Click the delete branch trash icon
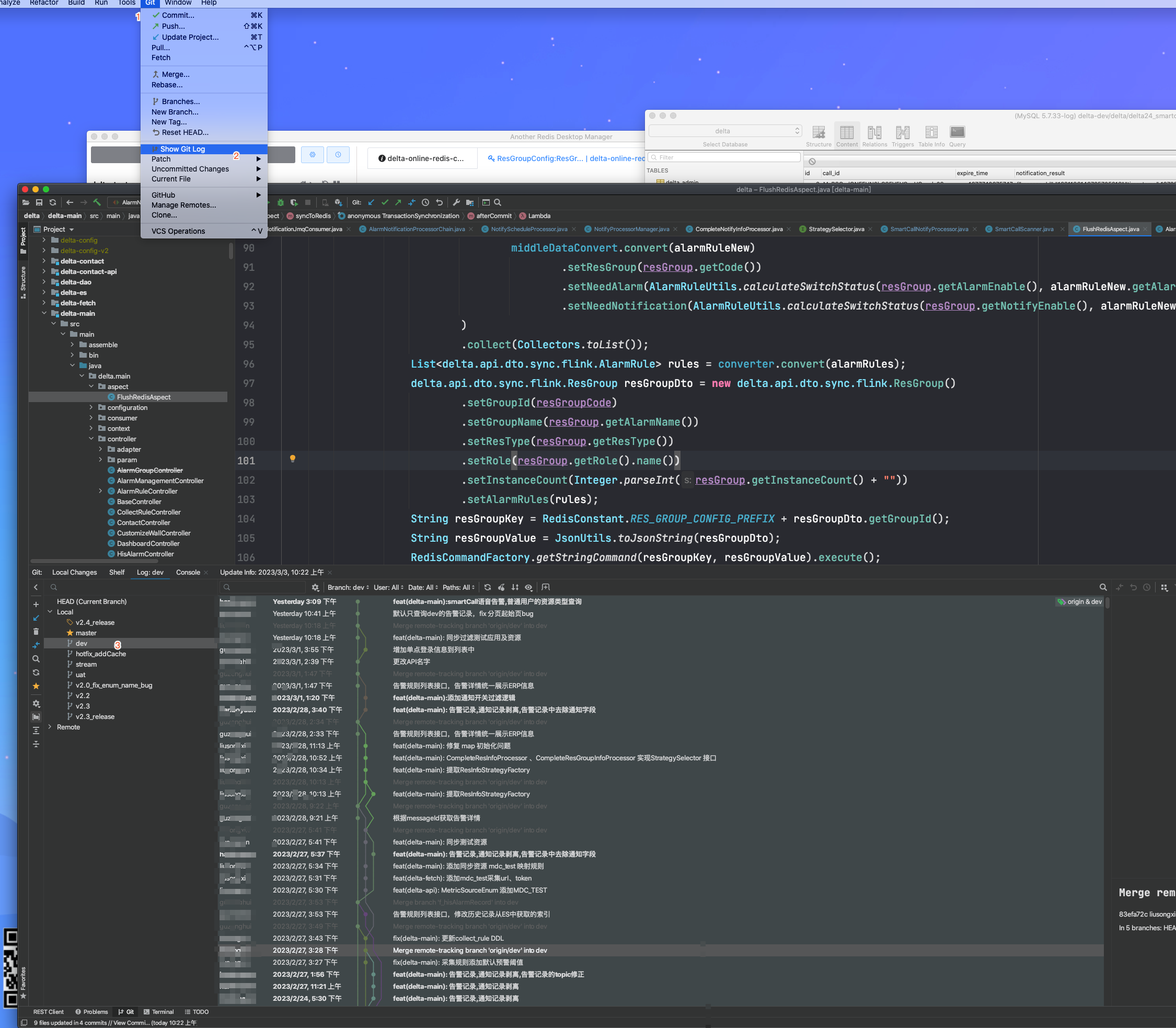The image size is (1176, 1028). tap(36, 632)
